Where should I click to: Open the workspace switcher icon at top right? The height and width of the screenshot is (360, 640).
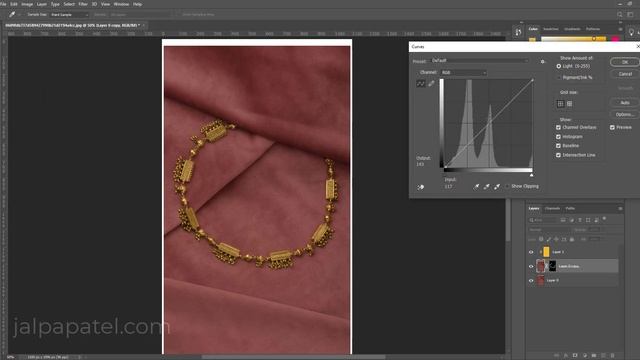pos(631,14)
